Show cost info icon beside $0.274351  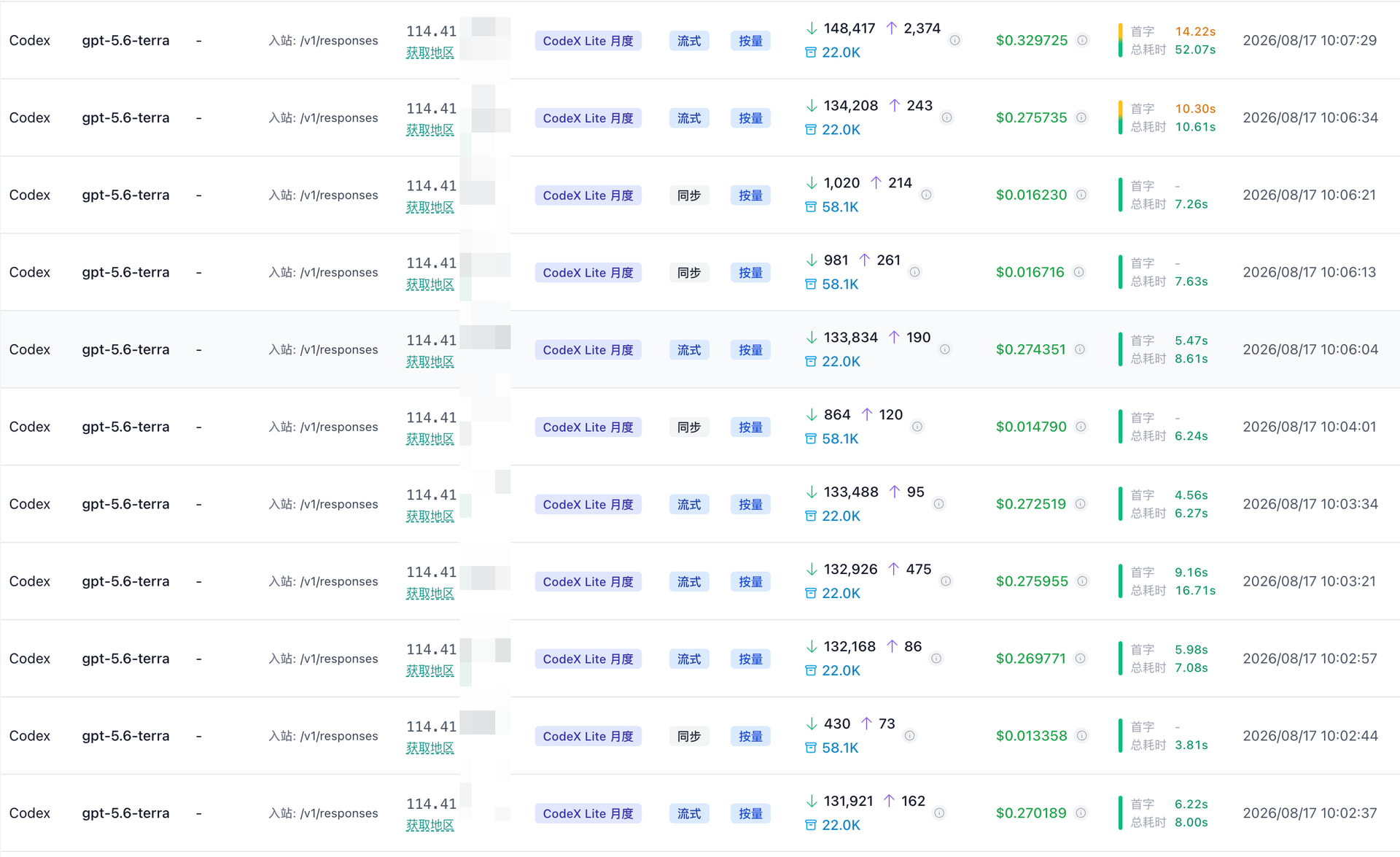pyautogui.click(x=1080, y=349)
